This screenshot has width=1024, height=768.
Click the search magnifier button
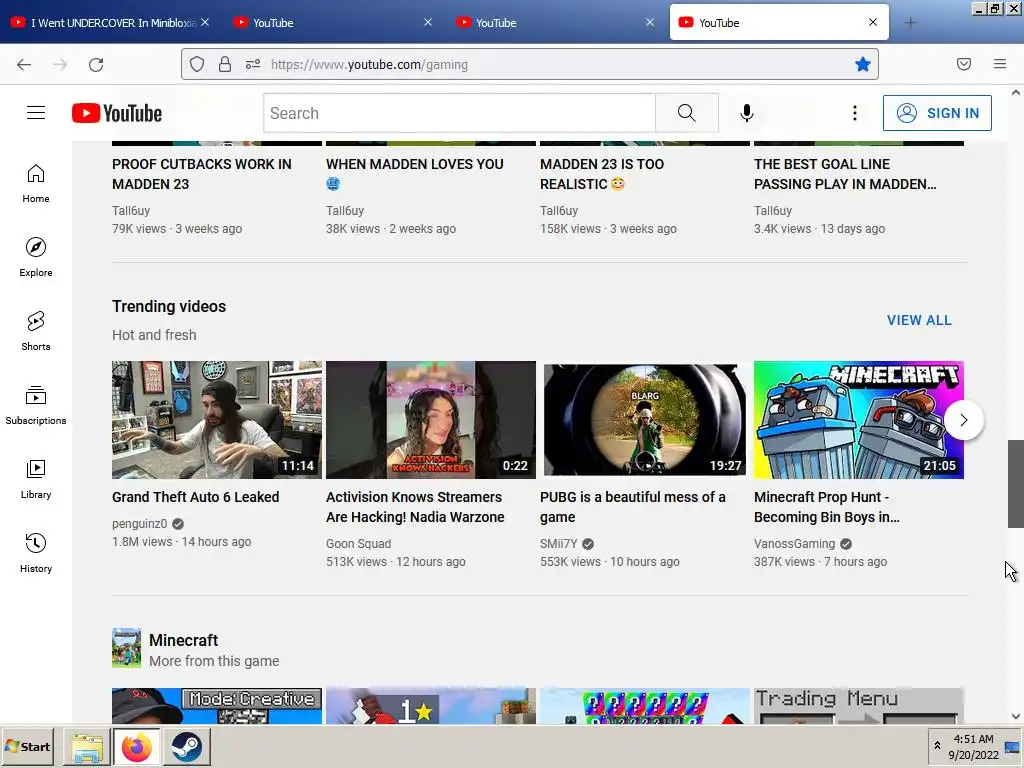coord(686,113)
